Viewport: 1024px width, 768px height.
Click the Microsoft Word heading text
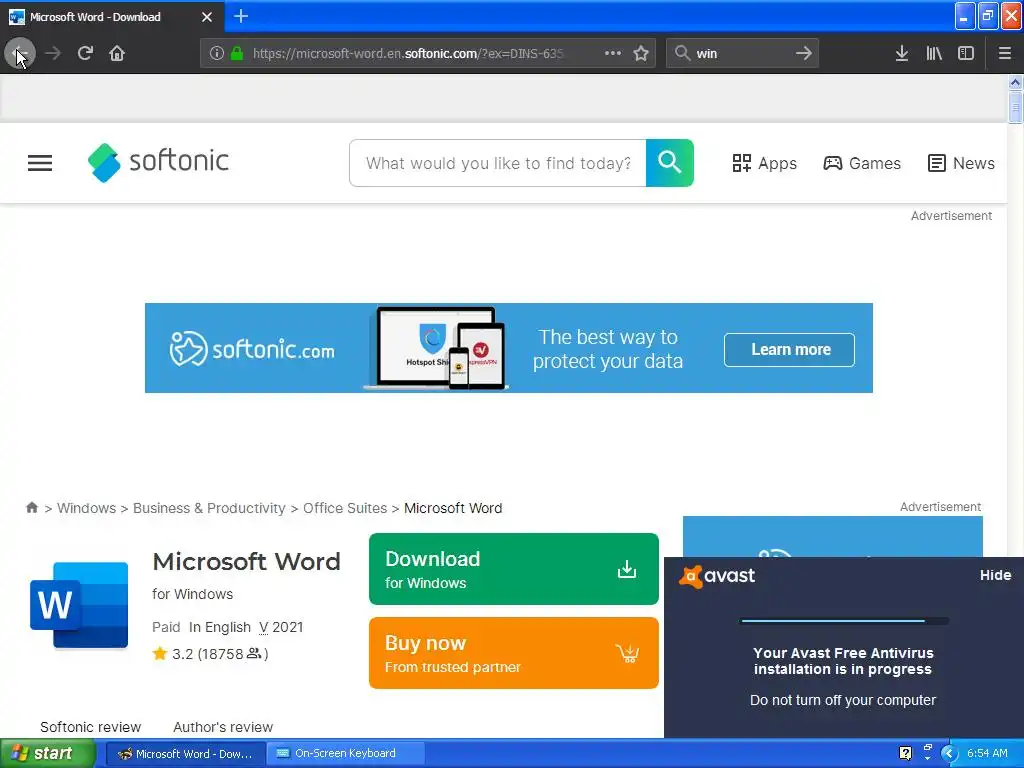pos(246,562)
